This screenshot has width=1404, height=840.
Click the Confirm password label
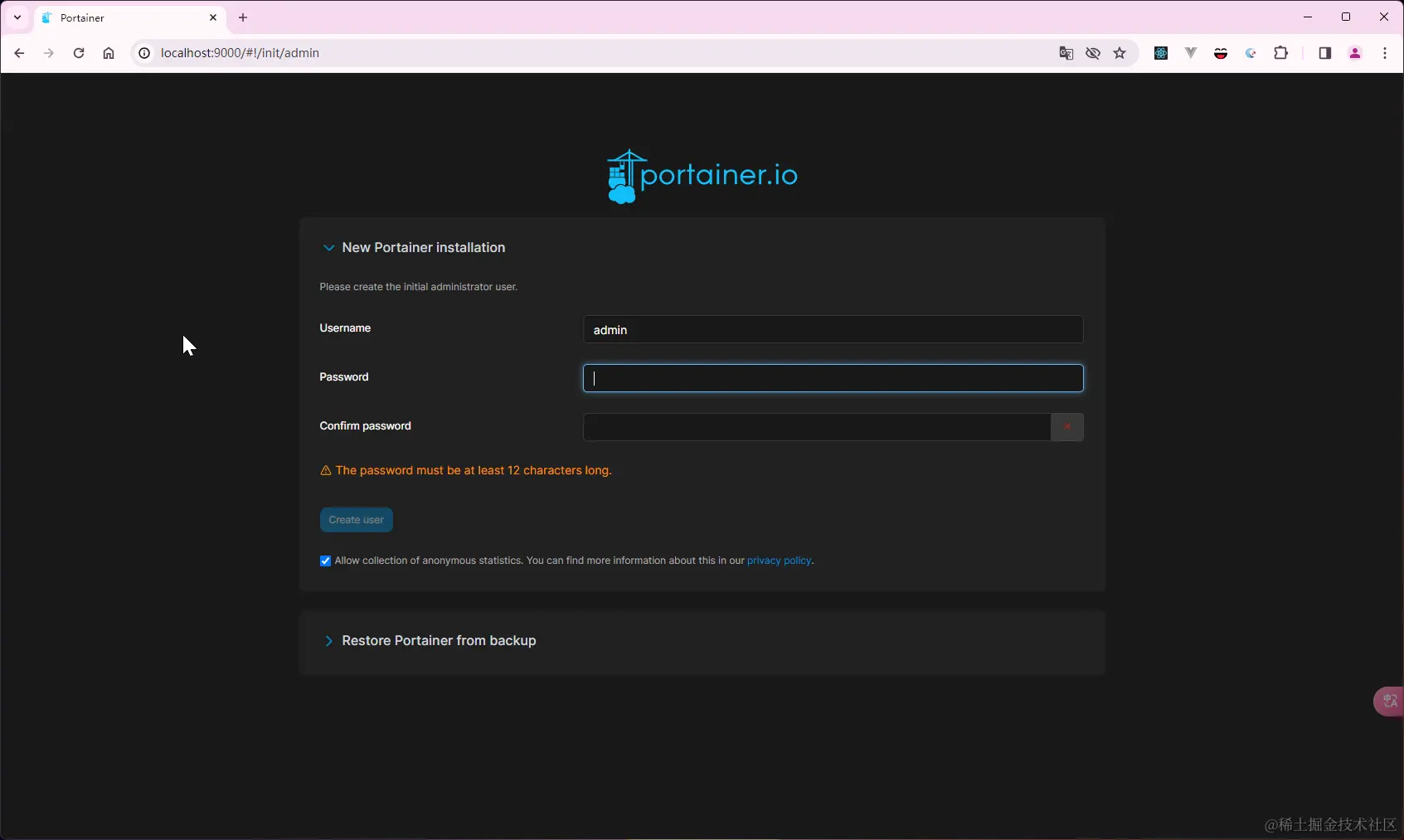click(x=366, y=426)
